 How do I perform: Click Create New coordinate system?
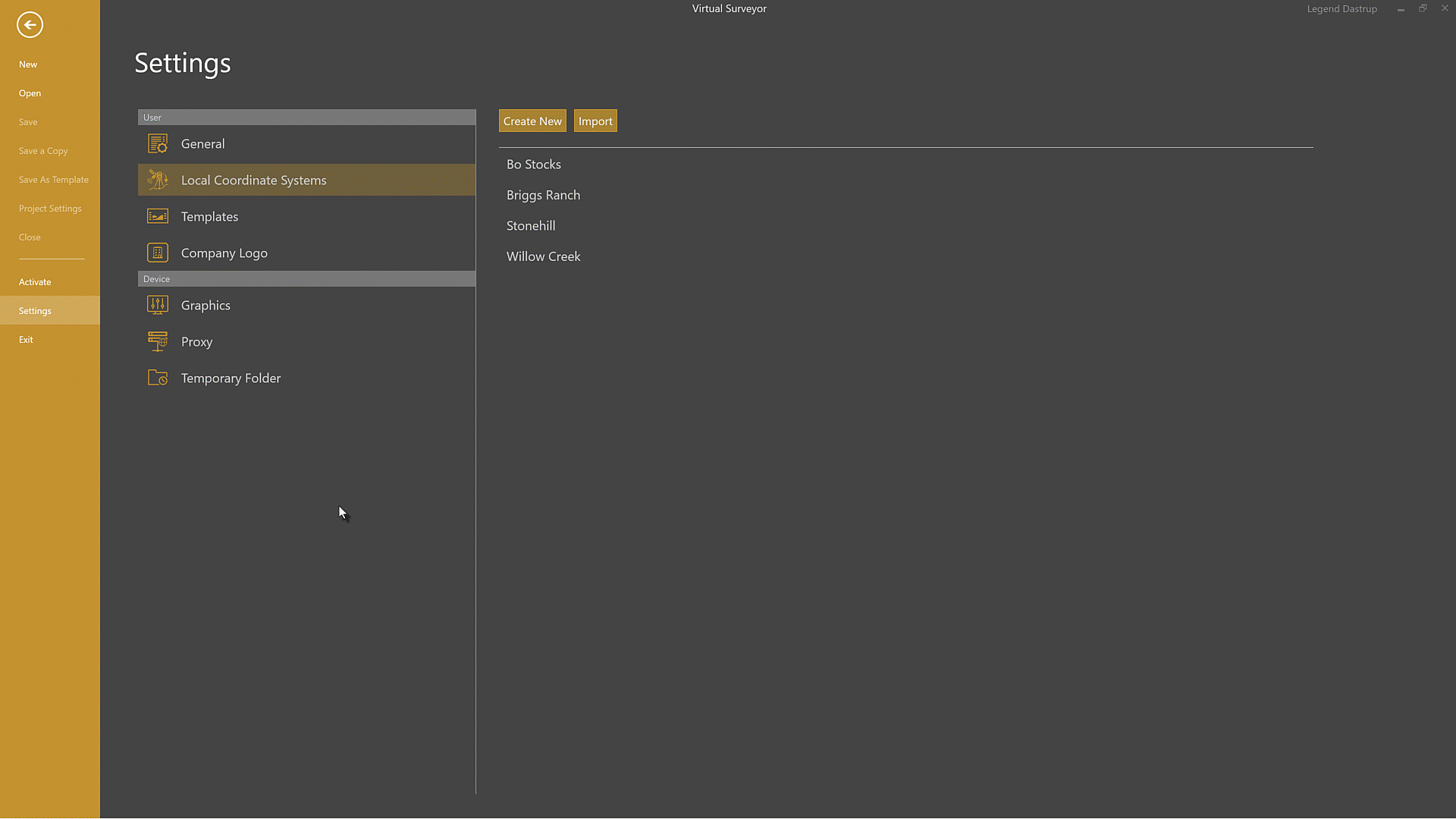(x=532, y=121)
